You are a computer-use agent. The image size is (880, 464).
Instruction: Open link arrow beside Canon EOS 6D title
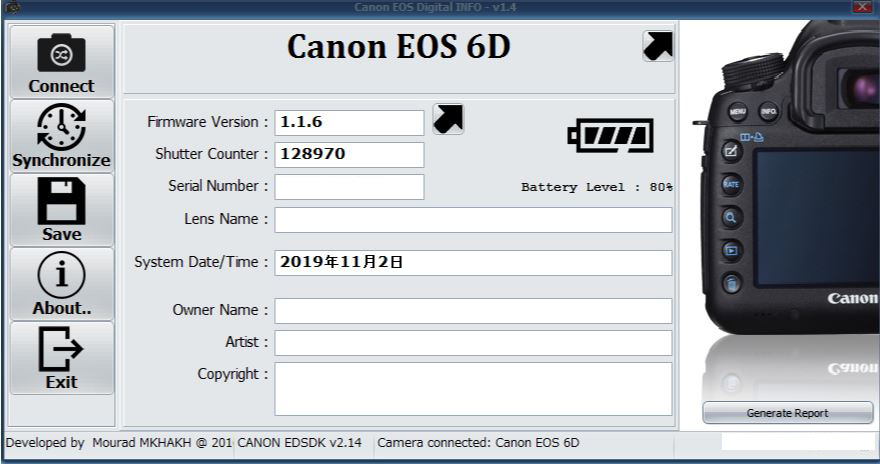pos(658,46)
